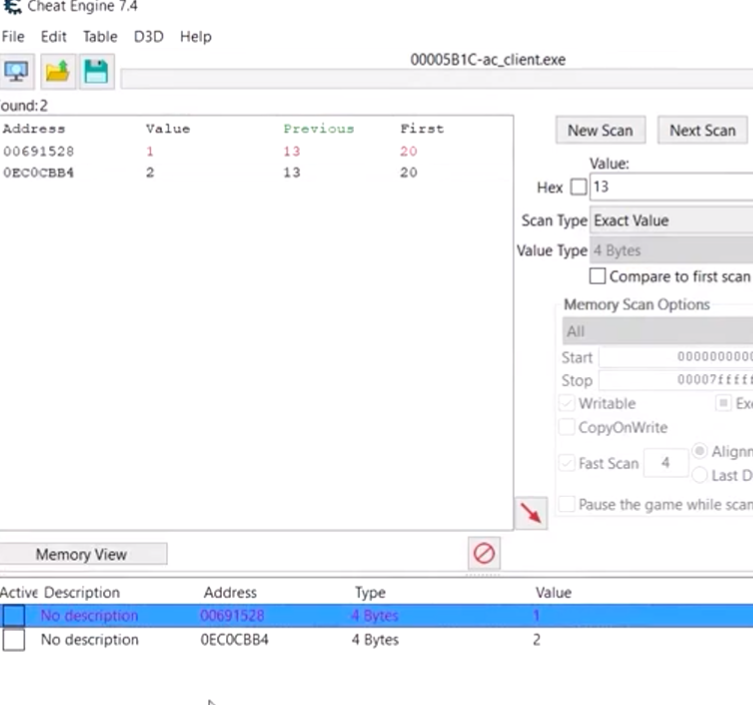Open the Scan Type dropdown
The height and width of the screenshot is (705, 753).
click(x=672, y=220)
